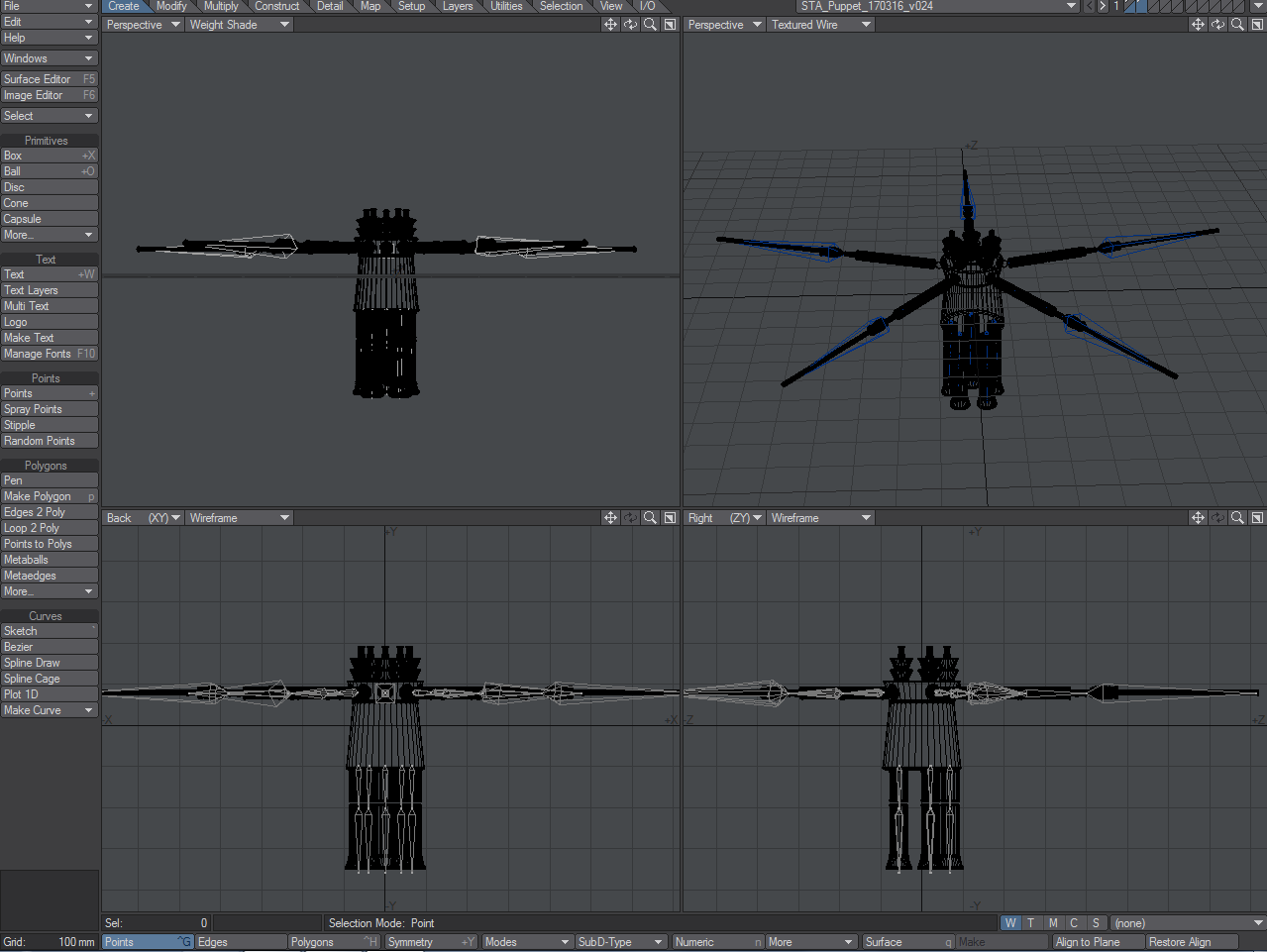This screenshot has height=952, width=1267.
Task: Select layer 1 in the layer bank
Action: [1128, 6]
